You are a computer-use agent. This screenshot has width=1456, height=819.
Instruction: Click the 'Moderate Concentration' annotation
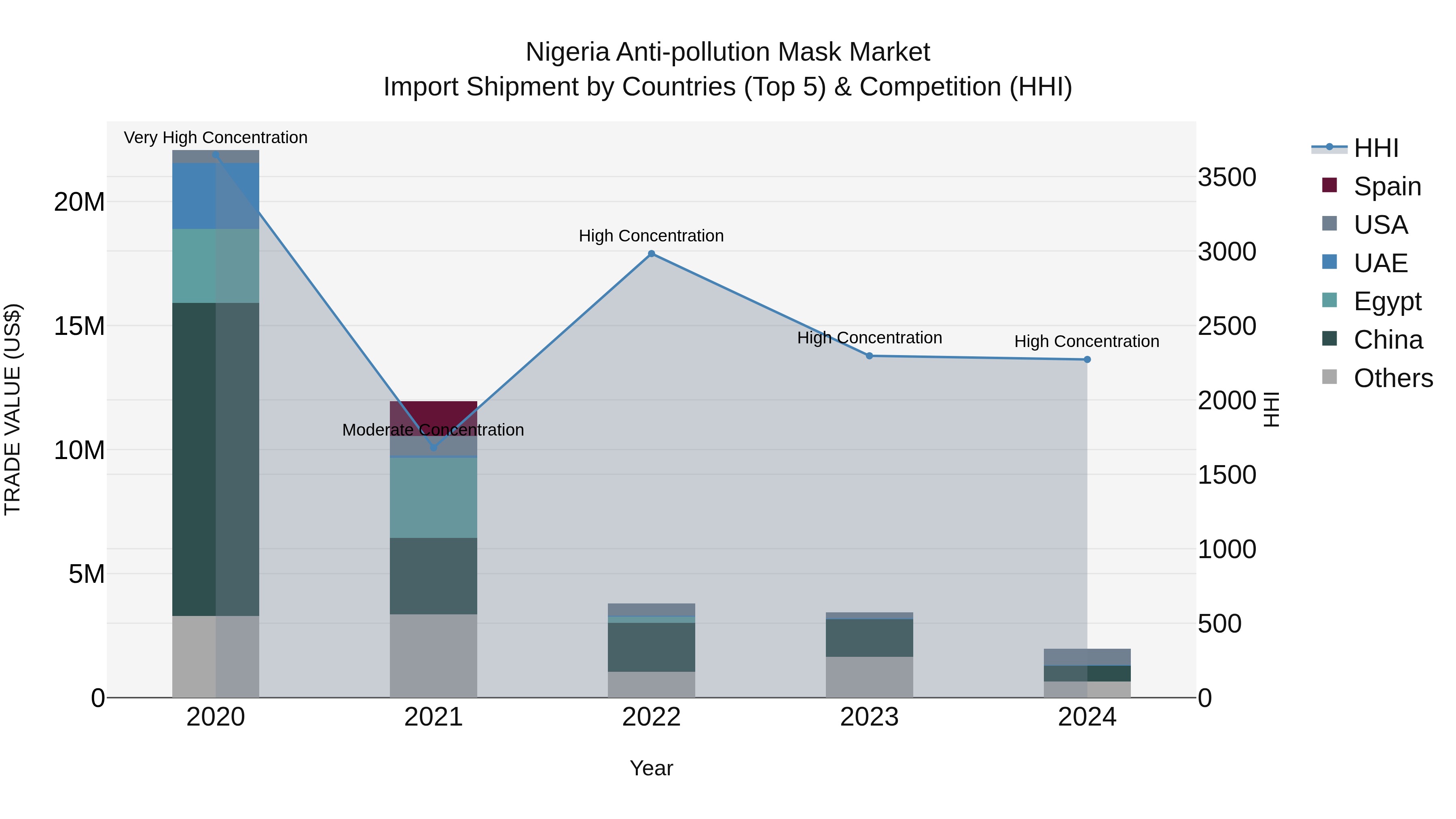(433, 430)
